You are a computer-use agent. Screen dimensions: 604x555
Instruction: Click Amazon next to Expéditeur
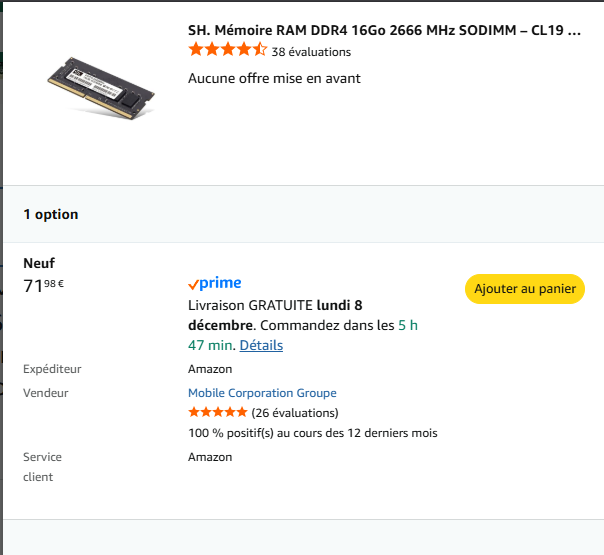click(x=210, y=369)
